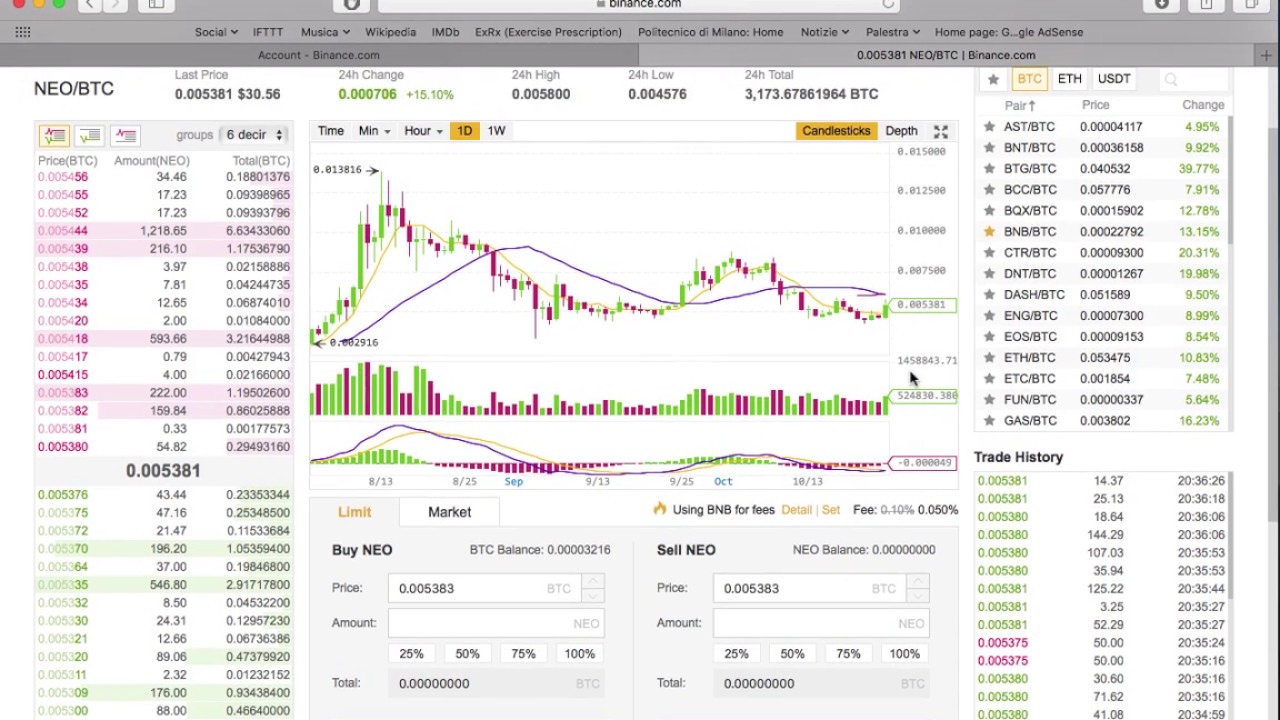
Task: Click the flame icon beside BNB fees
Action: click(659, 509)
